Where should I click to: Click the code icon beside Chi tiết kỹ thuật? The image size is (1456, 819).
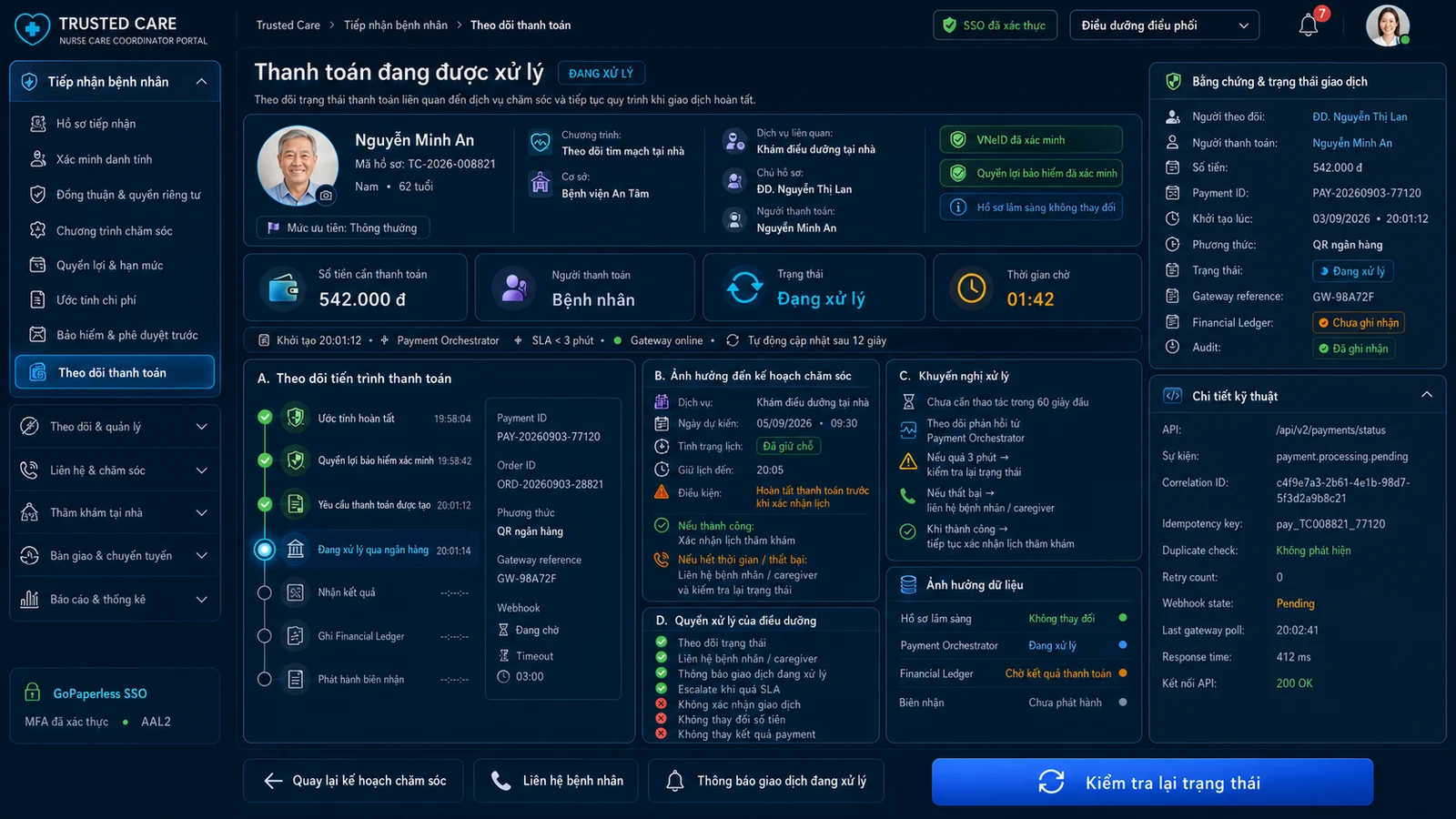pyautogui.click(x=1173, y=396)
